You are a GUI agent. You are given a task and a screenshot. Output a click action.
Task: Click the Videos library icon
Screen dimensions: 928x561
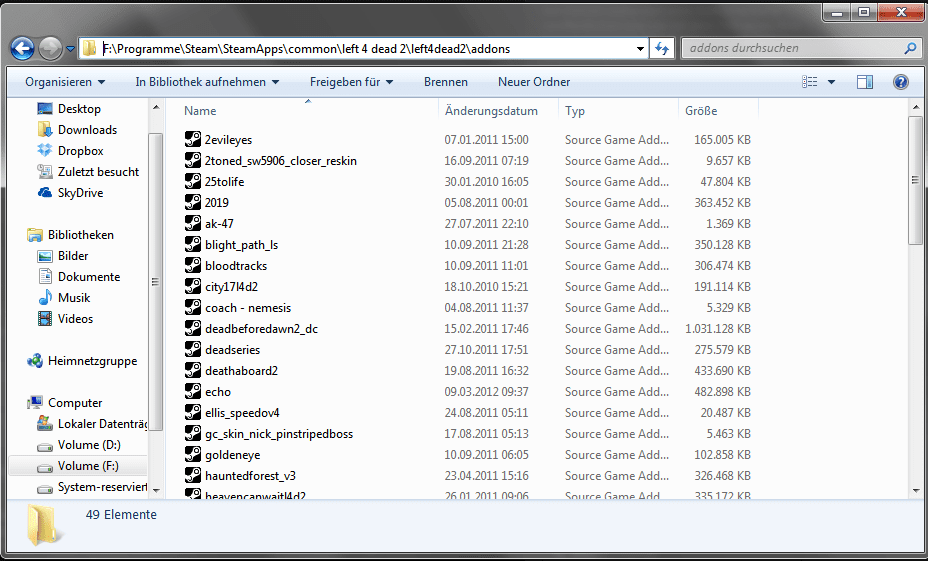click(45, 319)
